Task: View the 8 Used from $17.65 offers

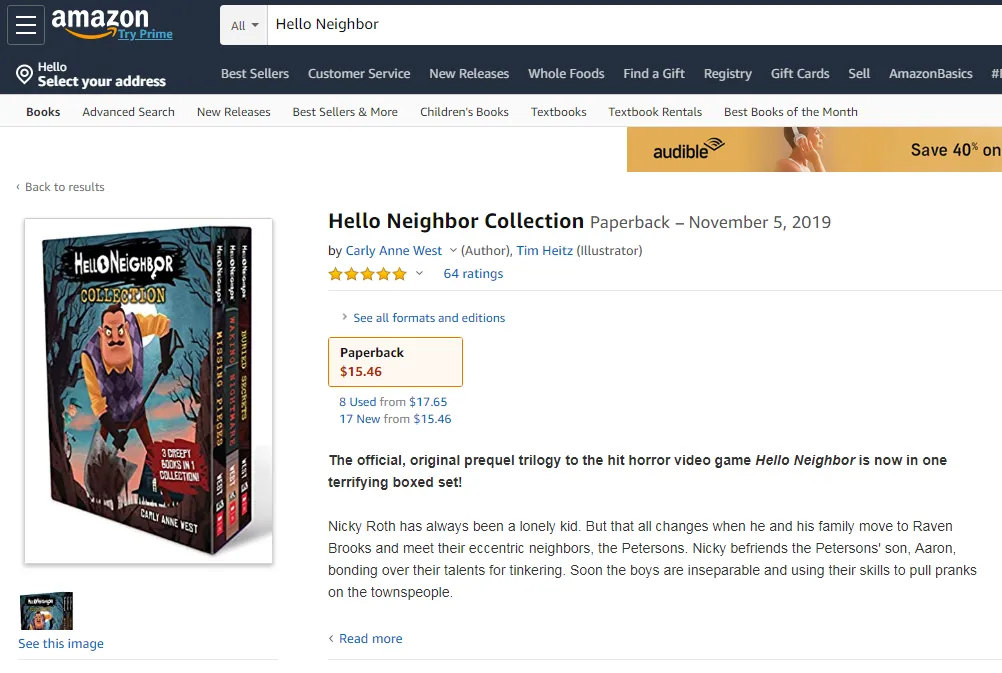Action: tap(393, 402)
